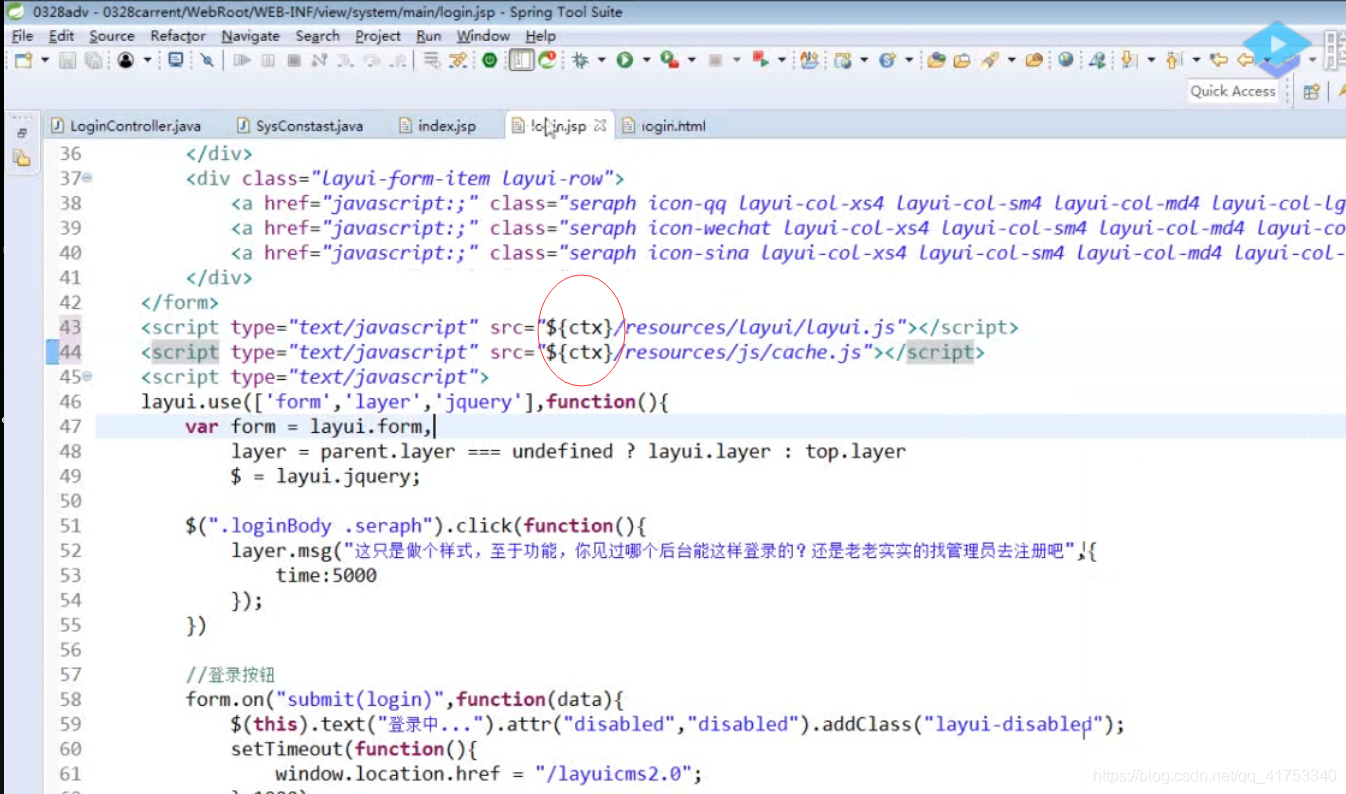Click the Debug bug icon
Screen dimensions: 1346x794
pos(580,60)
